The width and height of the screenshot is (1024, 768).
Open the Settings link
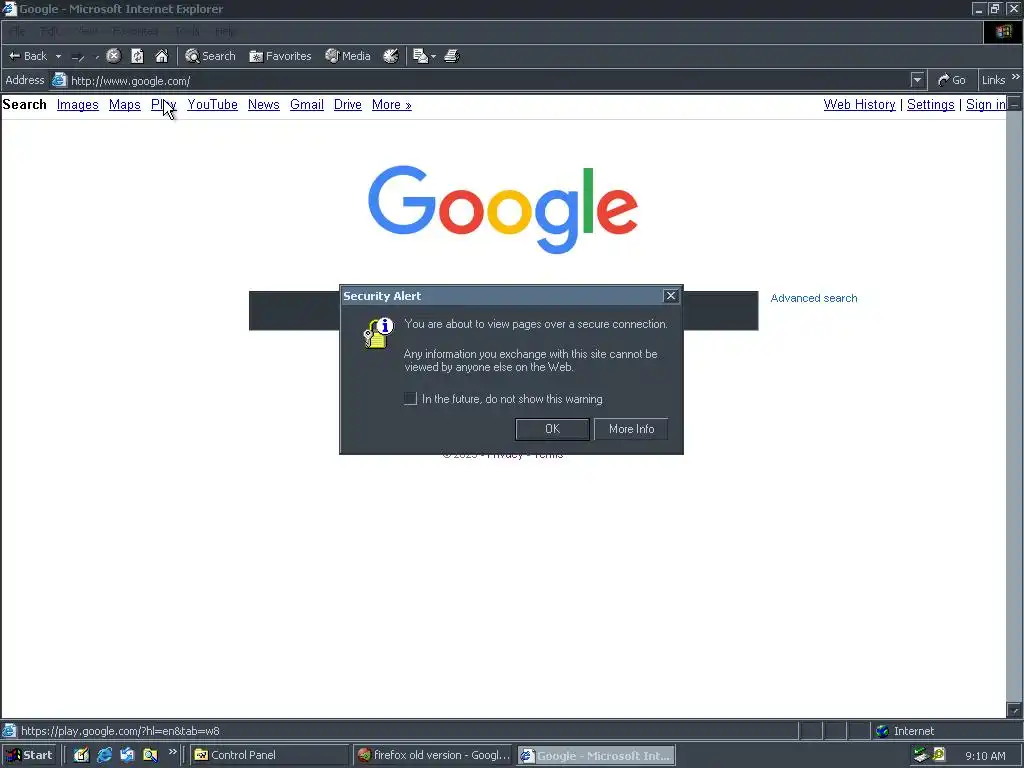point(931,104)
